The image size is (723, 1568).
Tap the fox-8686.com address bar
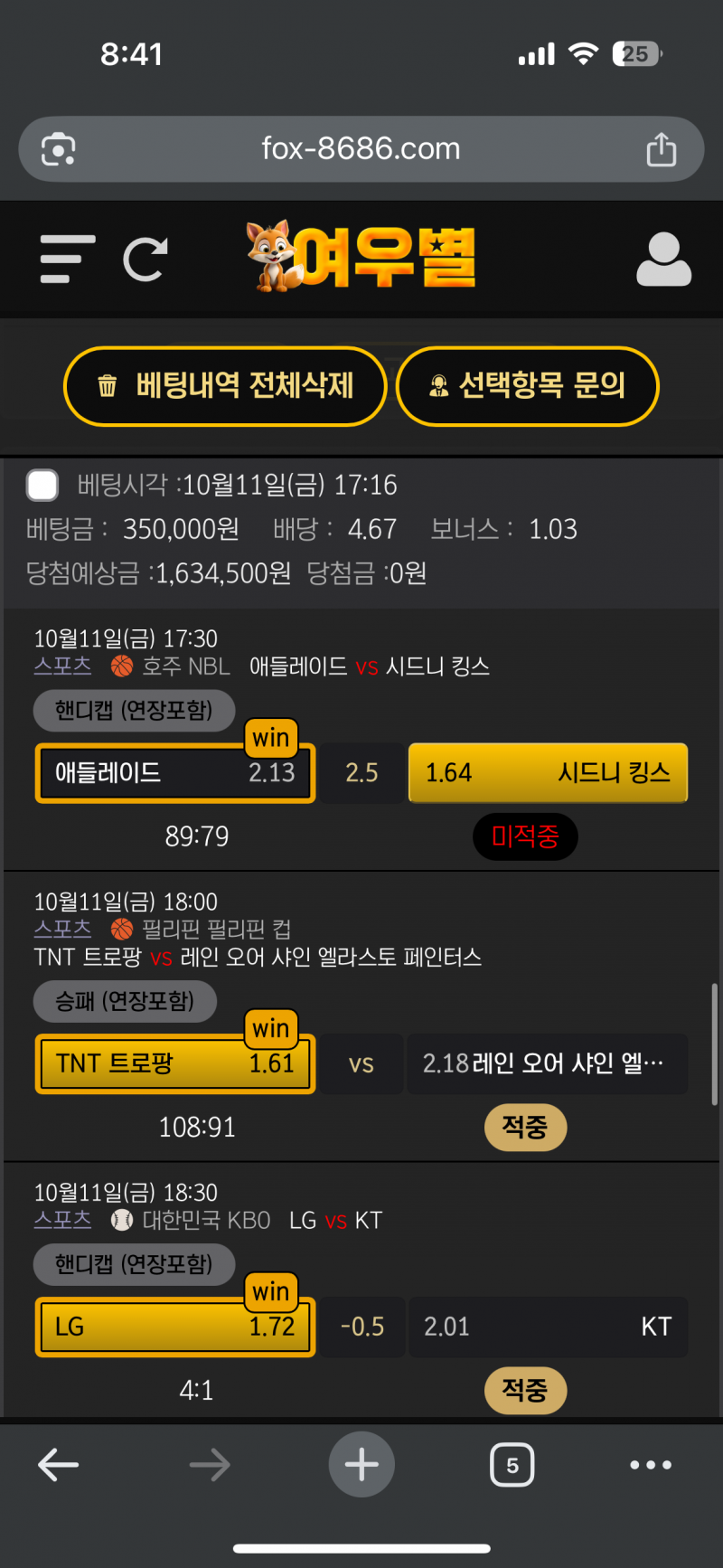click(x=361, y=149)
